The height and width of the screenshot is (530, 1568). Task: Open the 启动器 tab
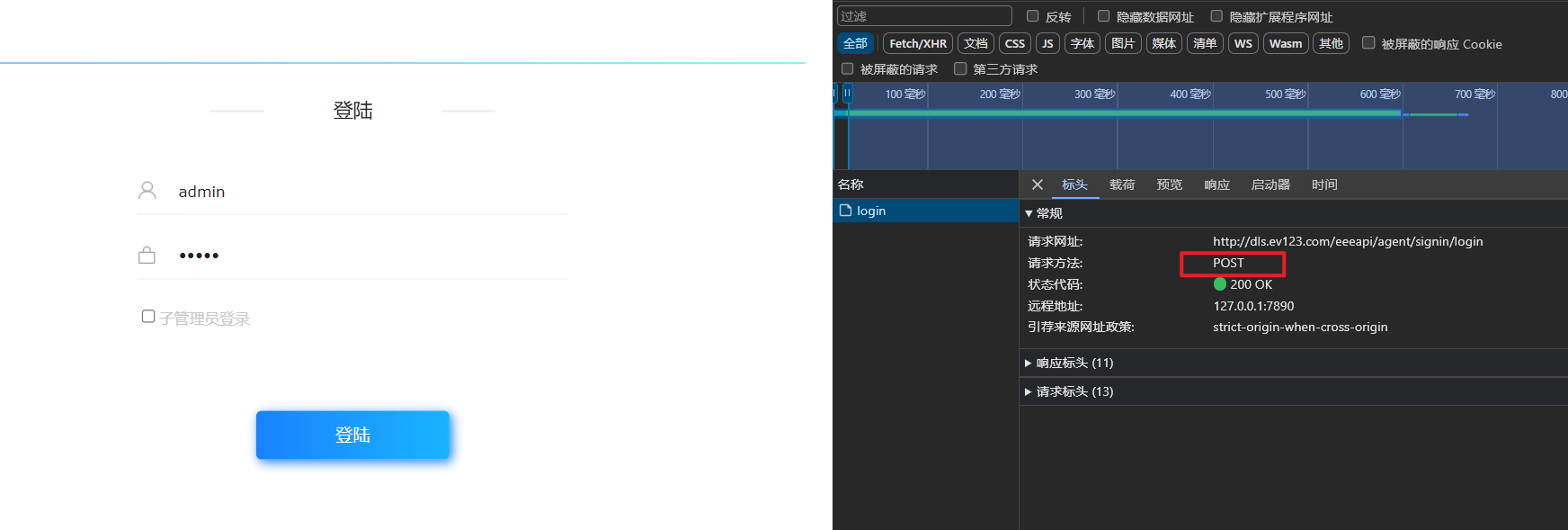coord(1270,184)
